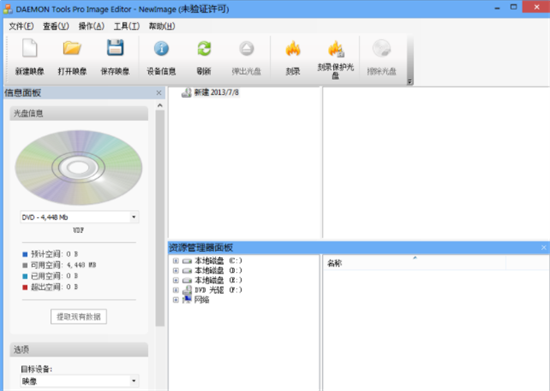Image resolution: width=550 pixels, height=391 pixels.
Task: Click the drive icon for C:
Action: (187, 261)
